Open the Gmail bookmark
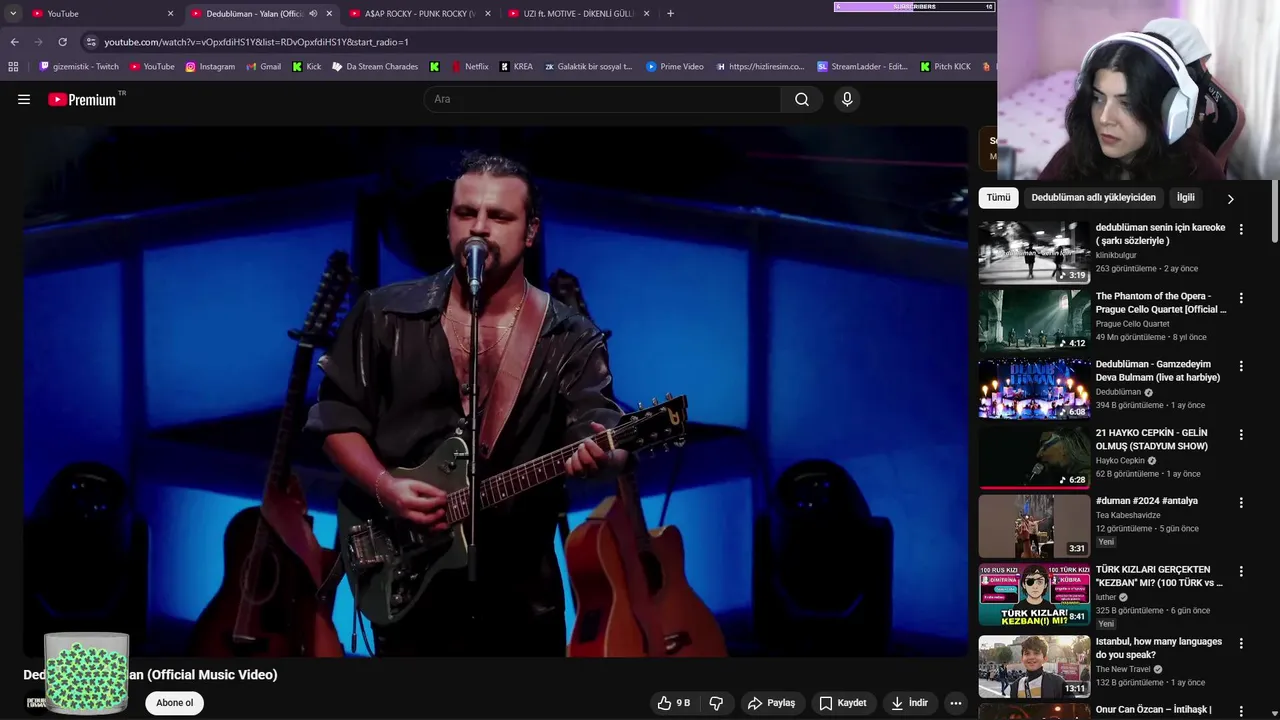The width and height of the screenshot is (1280, 720). point(263,67)
